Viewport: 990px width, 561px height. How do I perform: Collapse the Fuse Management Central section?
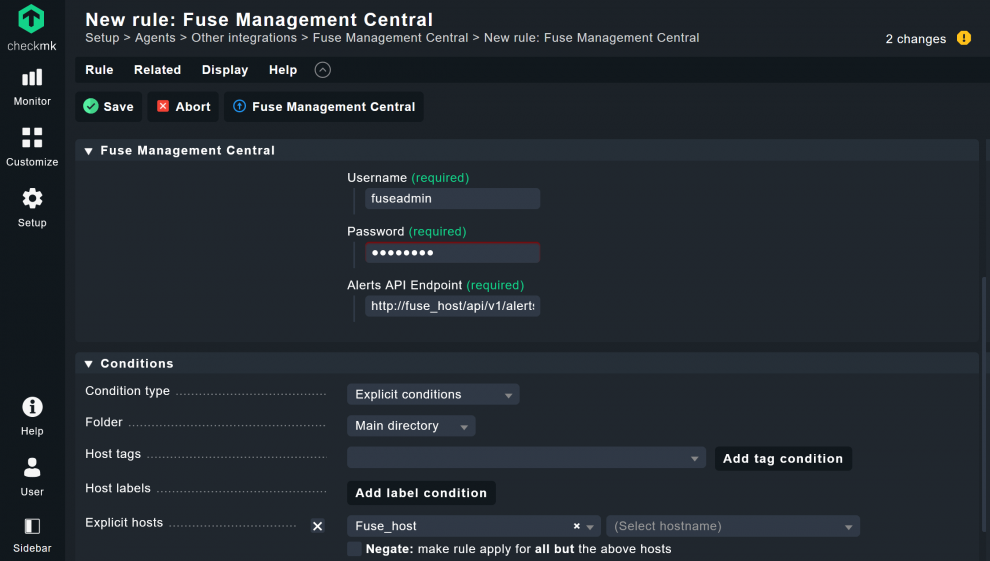click(88, 151)
